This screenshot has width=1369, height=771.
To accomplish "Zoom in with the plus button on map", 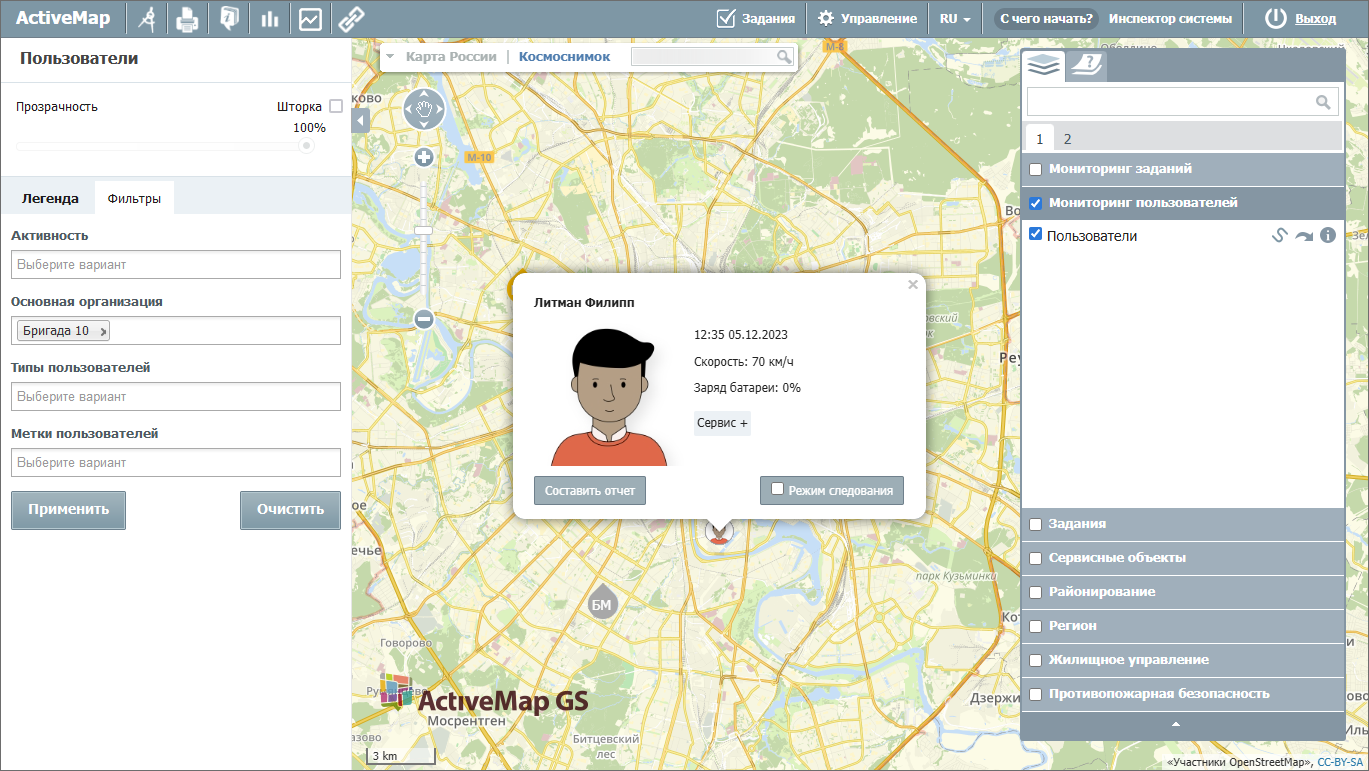I will (x=424, y=157).
